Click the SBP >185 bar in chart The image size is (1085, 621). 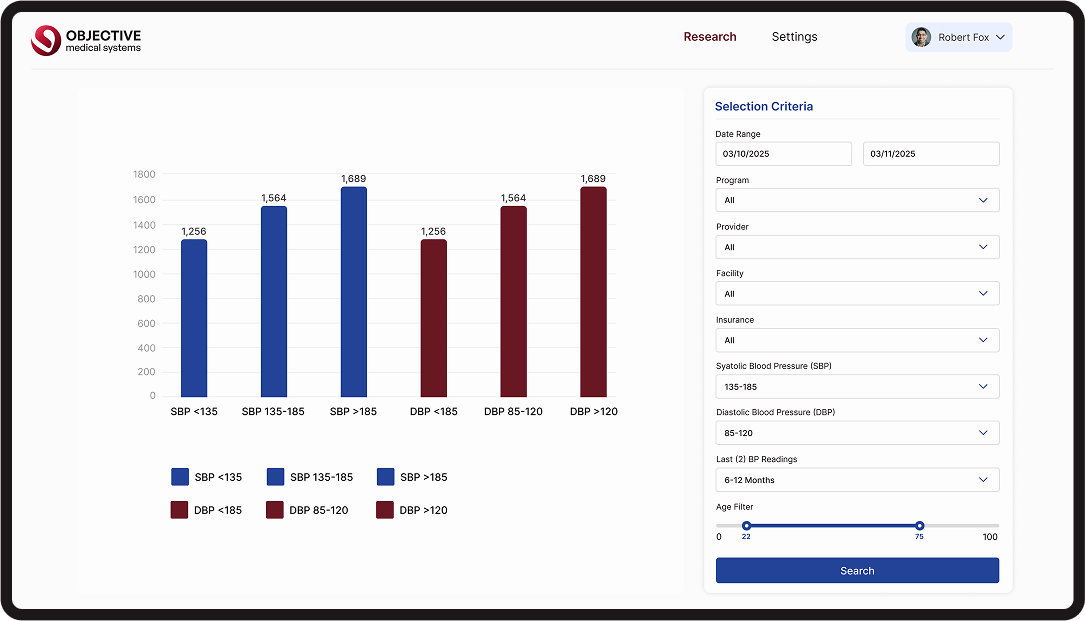[x=353, y=291]
